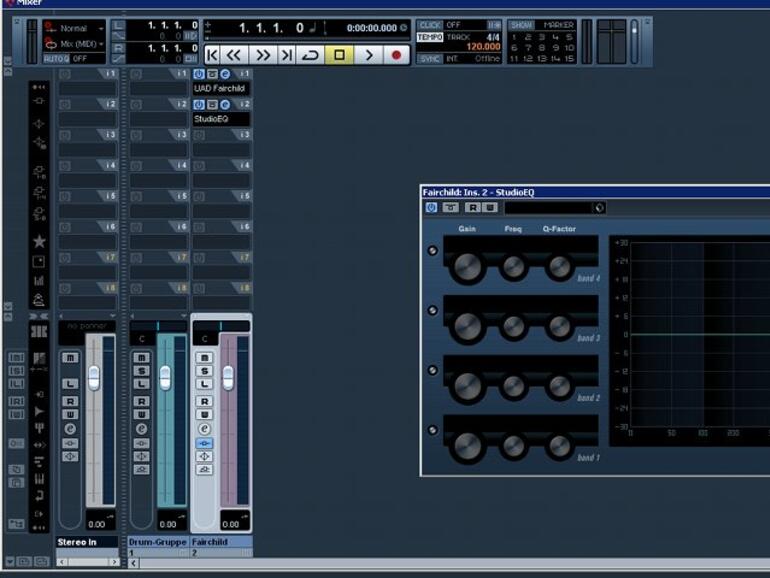This screenshot has height=578, width=770.
Task: Click the Fast Forward transport button
Action: 262,55
